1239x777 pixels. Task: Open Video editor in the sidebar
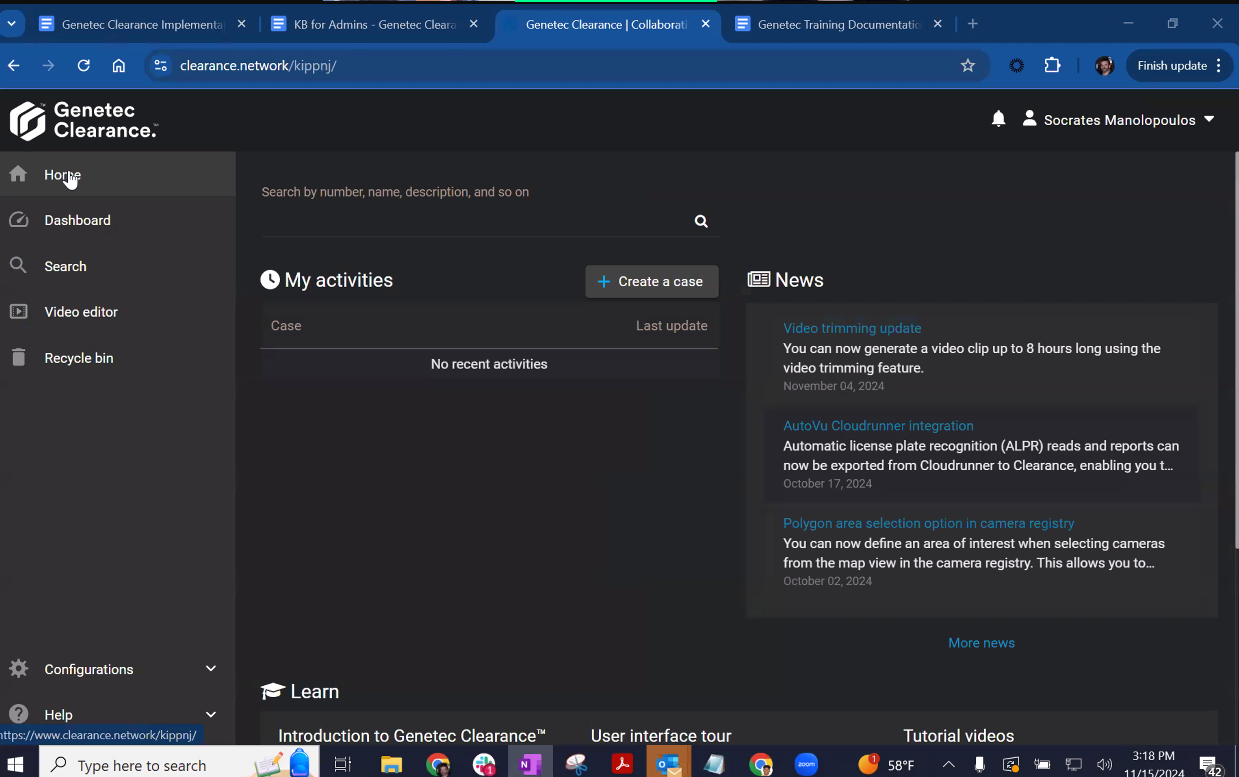coord(81,312)
